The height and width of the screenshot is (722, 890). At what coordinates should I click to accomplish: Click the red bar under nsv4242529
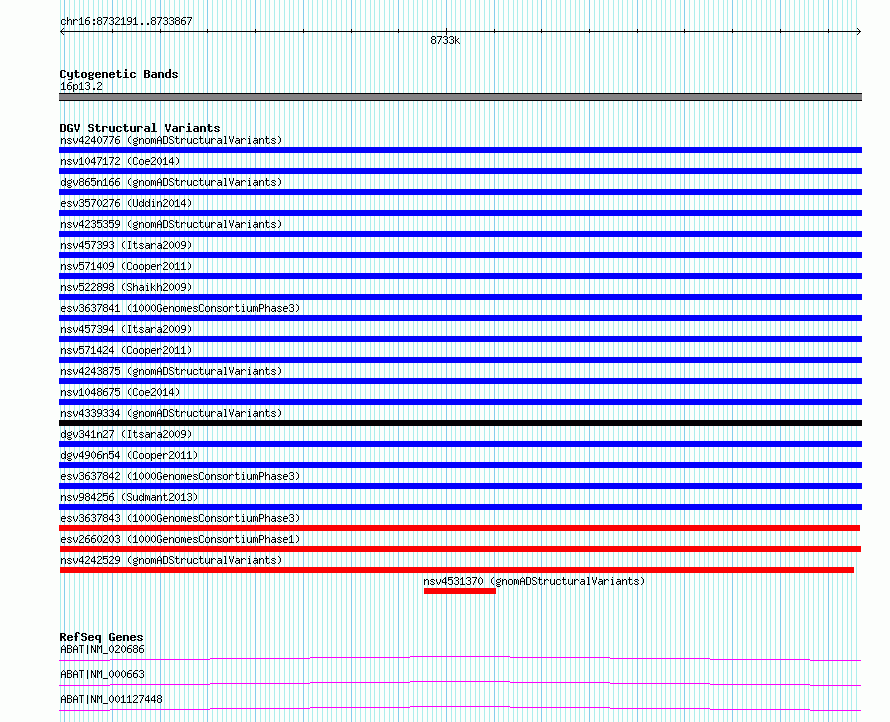click(x=456, y=570)
